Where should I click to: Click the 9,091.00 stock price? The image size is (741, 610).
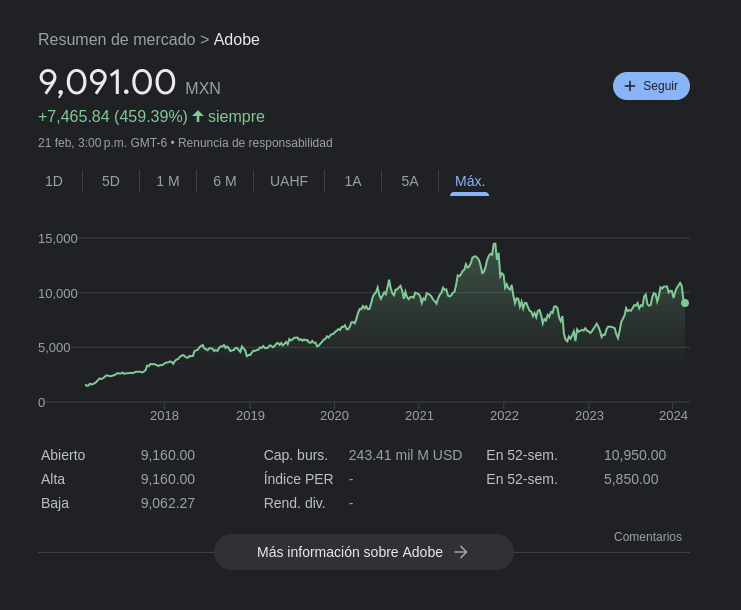point(107,82)
